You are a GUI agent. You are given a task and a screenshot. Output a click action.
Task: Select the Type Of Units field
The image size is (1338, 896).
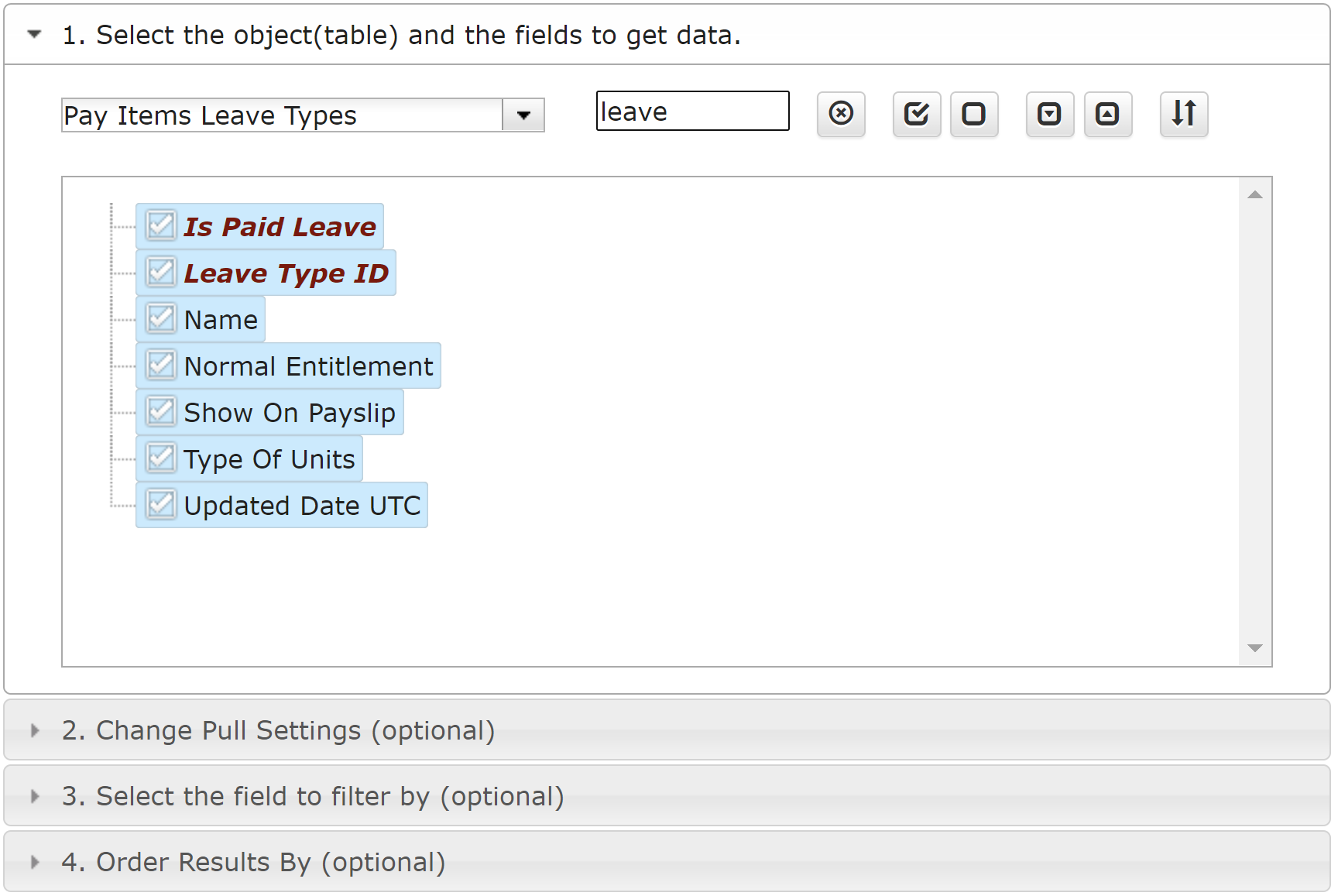(x=269, y=458)
